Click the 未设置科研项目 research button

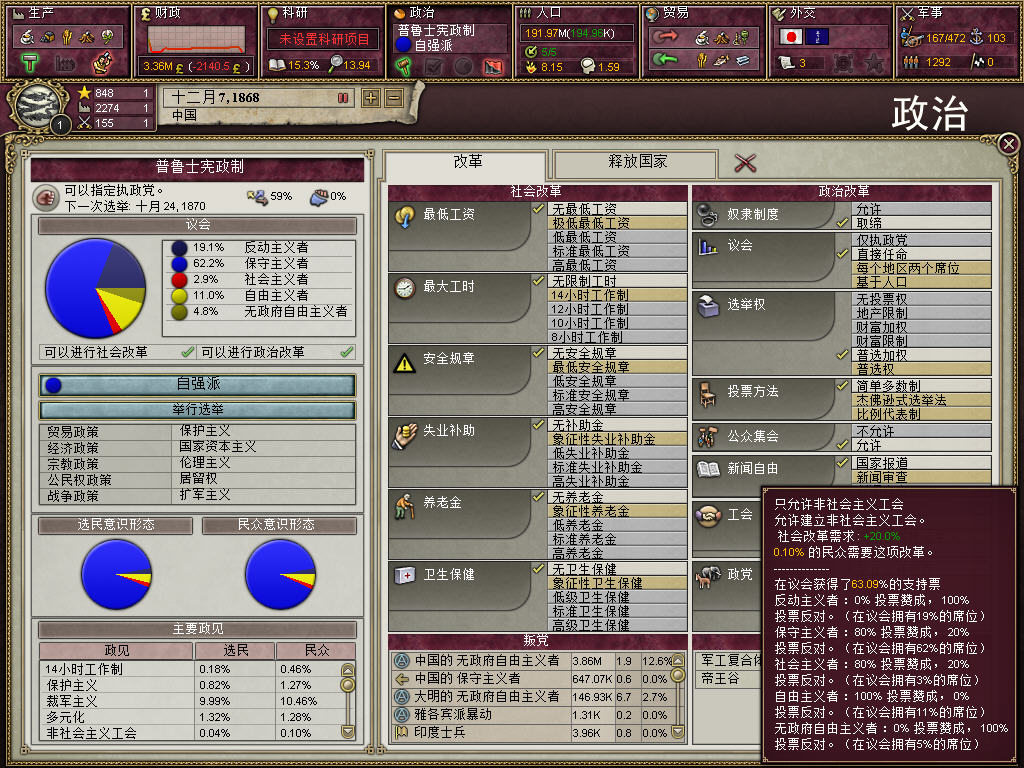tap(323, 39)
